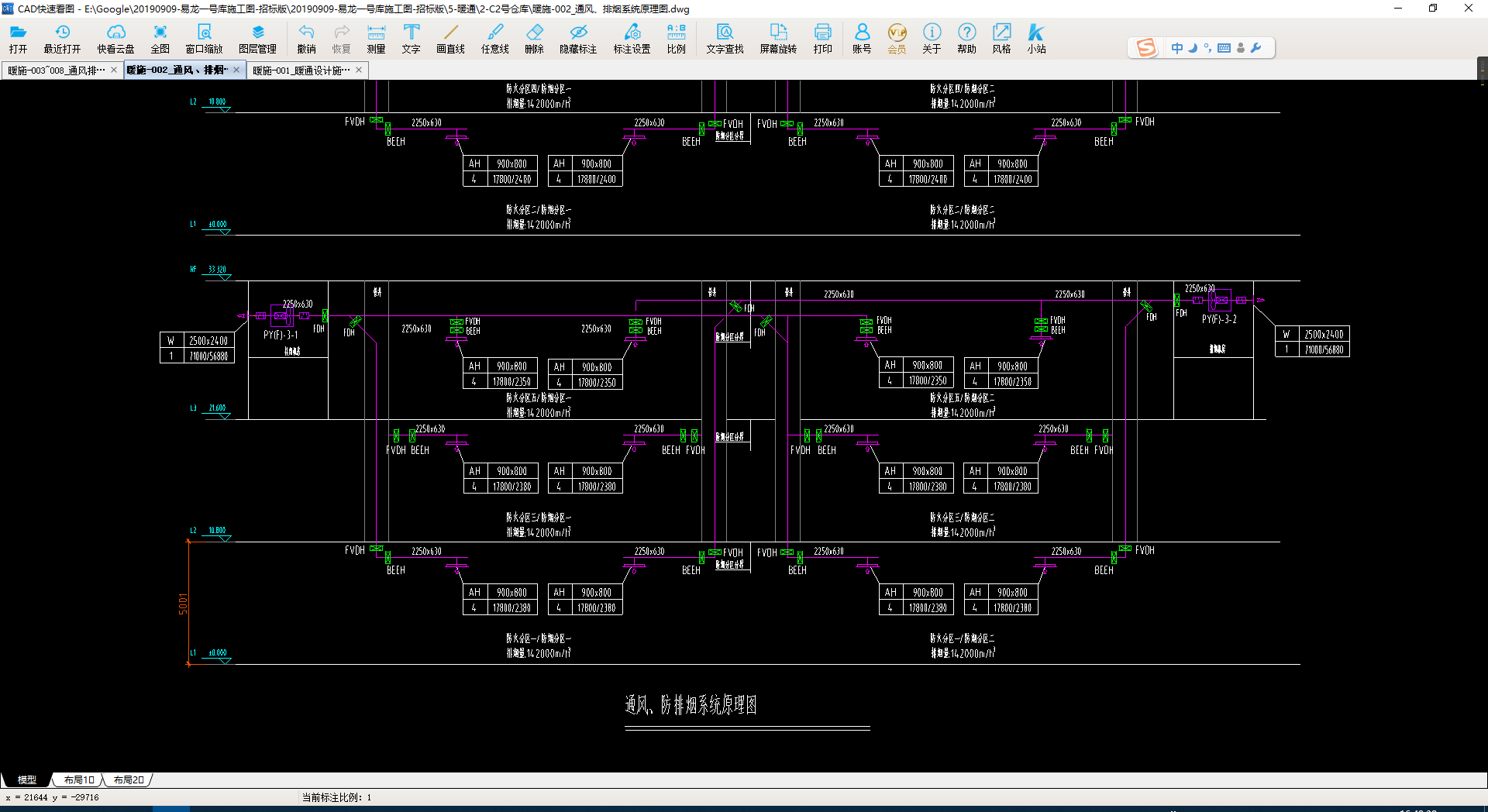The height and width of the screenshot is (812, 1488).
Task: Open 图层管理 layer manager
Action: pyautogui.click(x=258, y=38)
